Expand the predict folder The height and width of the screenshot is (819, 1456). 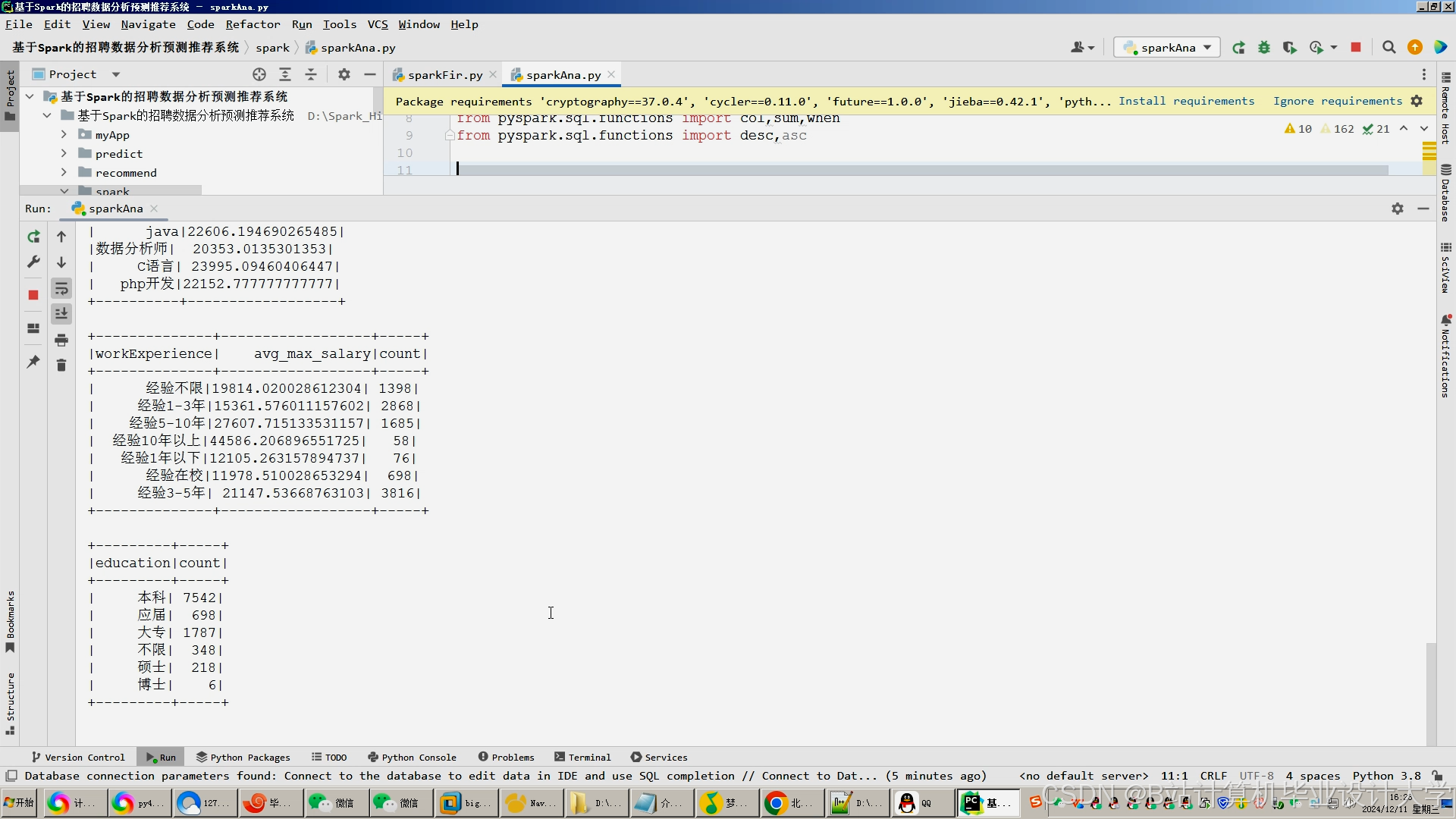click(x=64, y=153)
